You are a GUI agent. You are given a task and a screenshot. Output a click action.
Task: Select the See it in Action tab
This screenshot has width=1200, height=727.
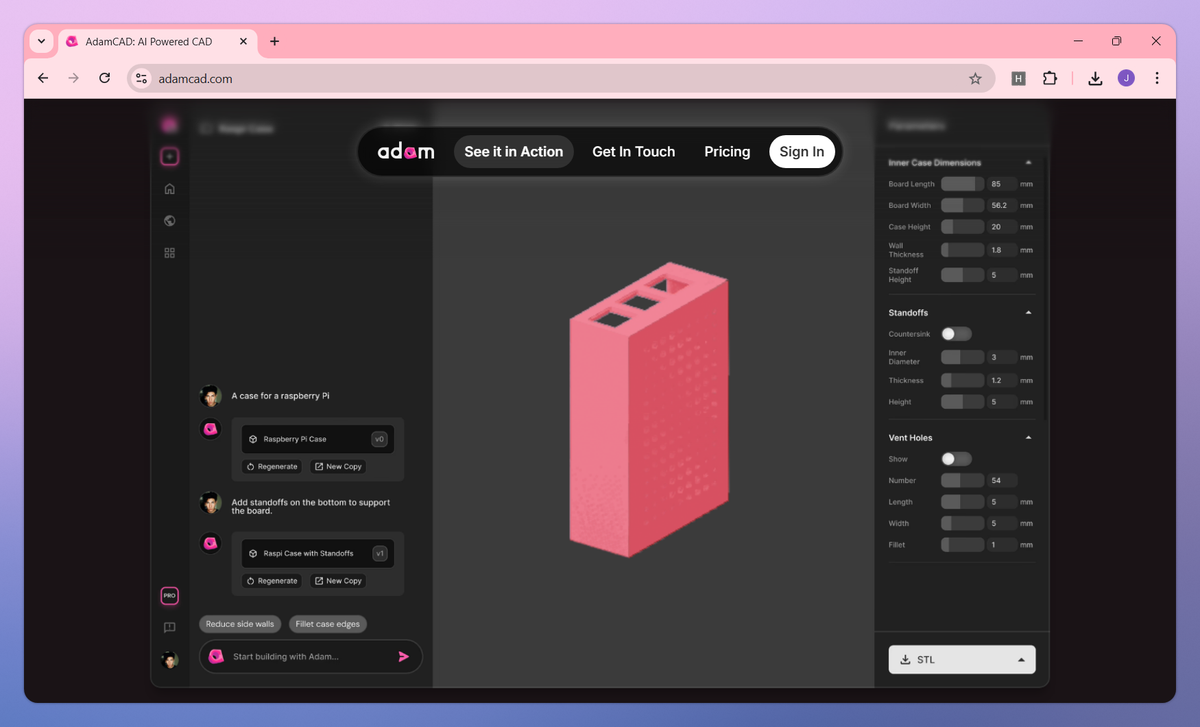[x=513, y=151]
